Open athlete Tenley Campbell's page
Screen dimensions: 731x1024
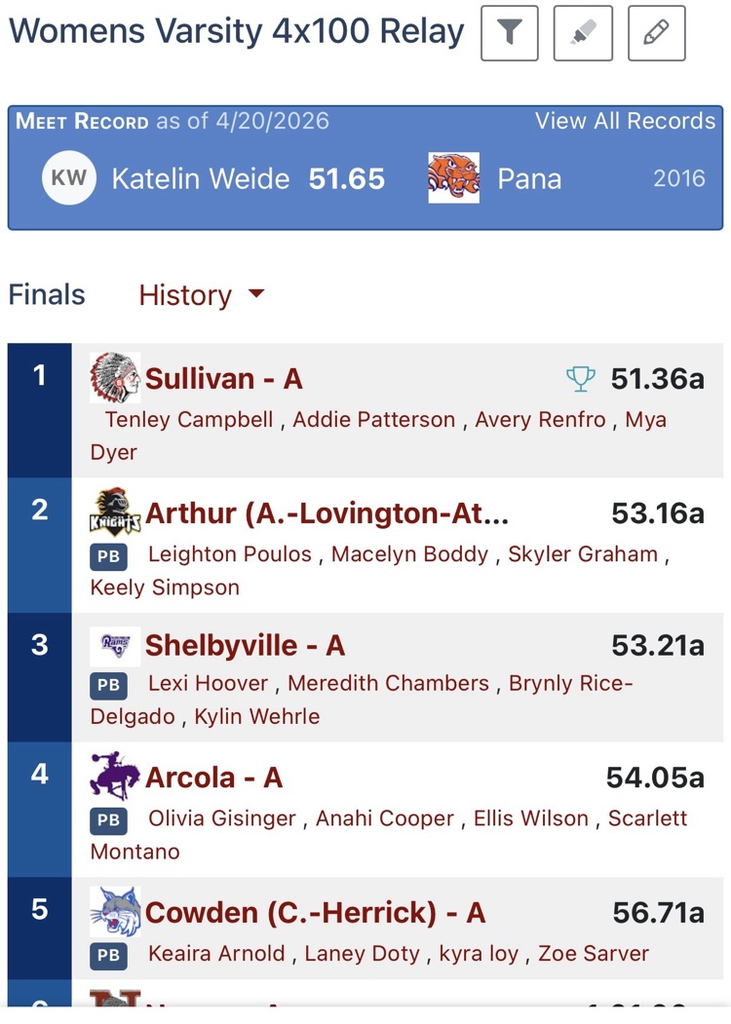pos(189,420)
